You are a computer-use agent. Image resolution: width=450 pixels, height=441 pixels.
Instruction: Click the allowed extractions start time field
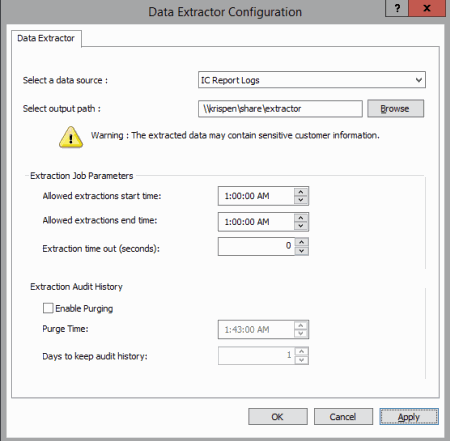256,196
